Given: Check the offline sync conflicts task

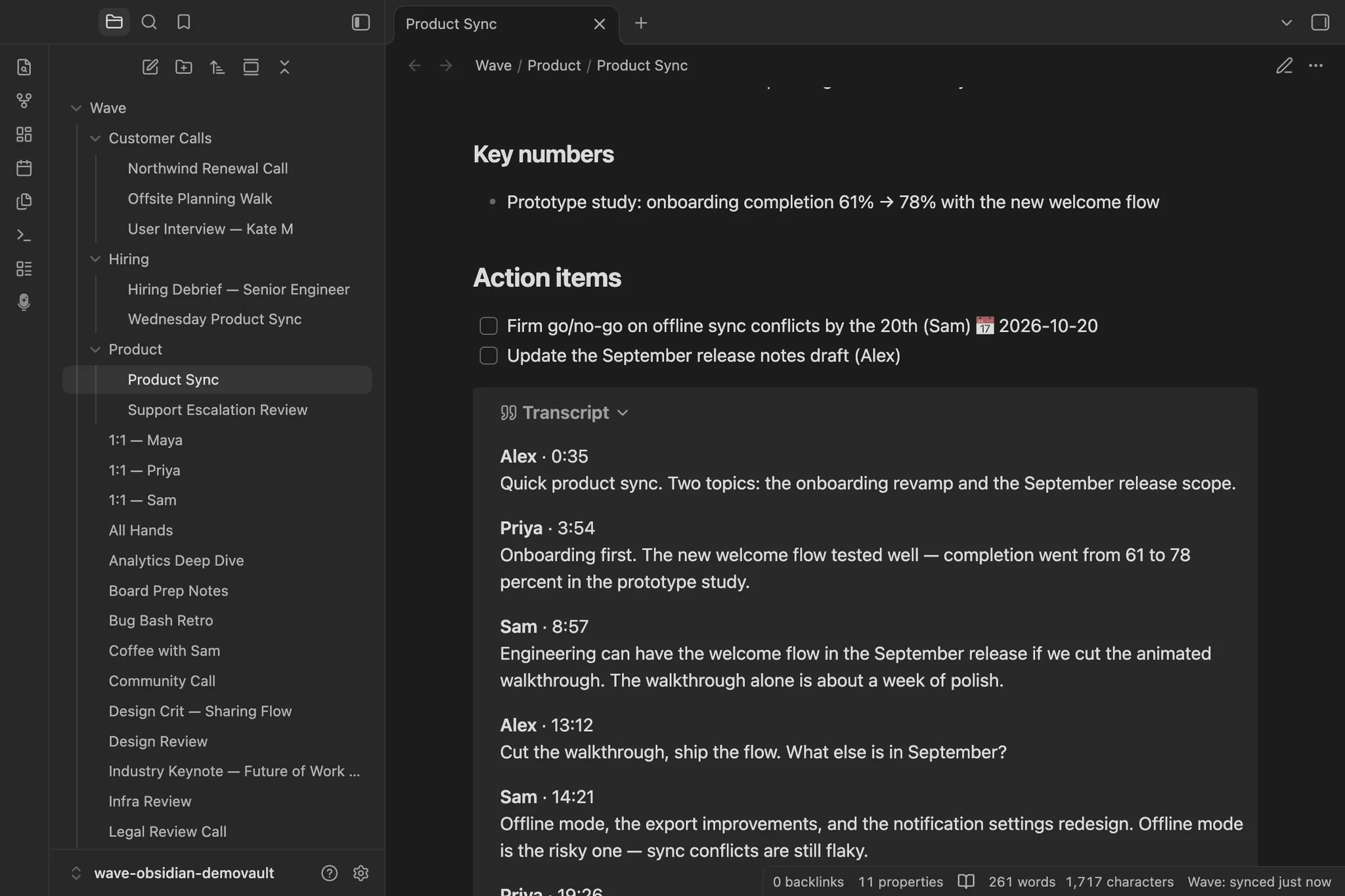Looking at the screenshot, I should 489,326.
